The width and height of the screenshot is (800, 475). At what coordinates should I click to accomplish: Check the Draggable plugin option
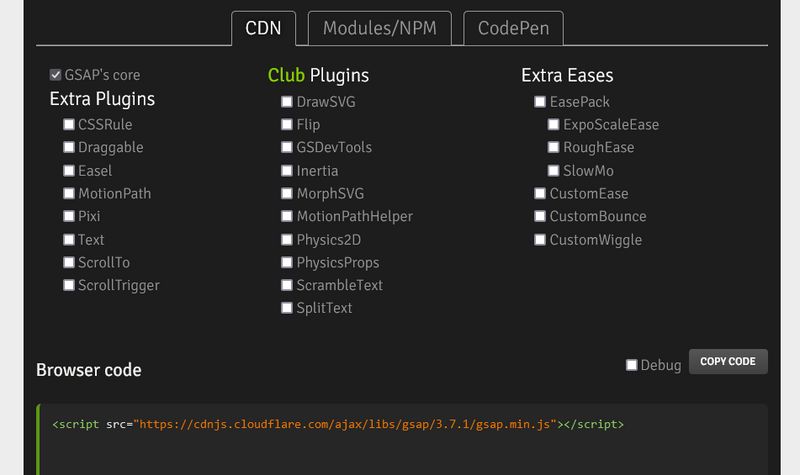click(69, 148)
